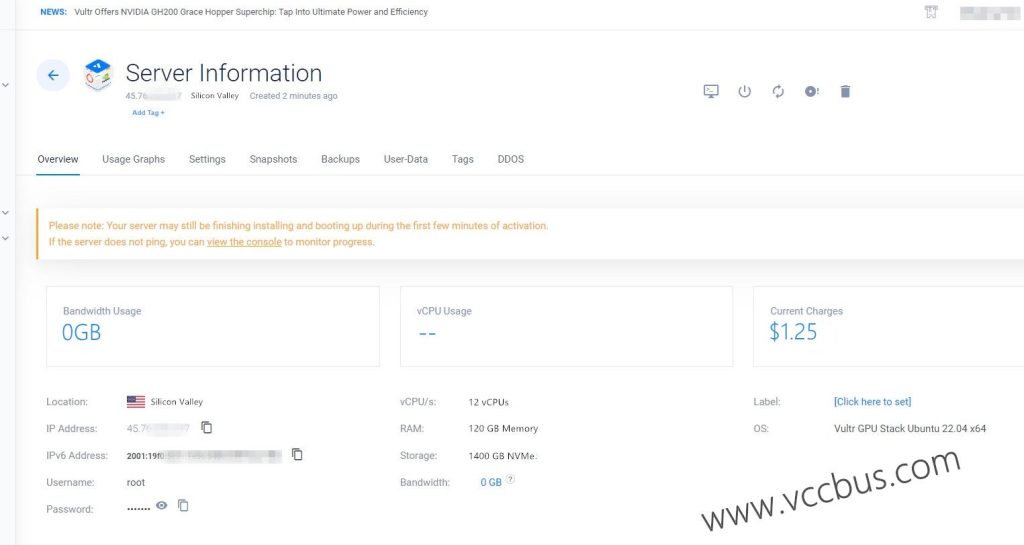1024x545 pixels.
Task: Click the restart server icon
Action: pyautogui.click(x=778, y=91)
